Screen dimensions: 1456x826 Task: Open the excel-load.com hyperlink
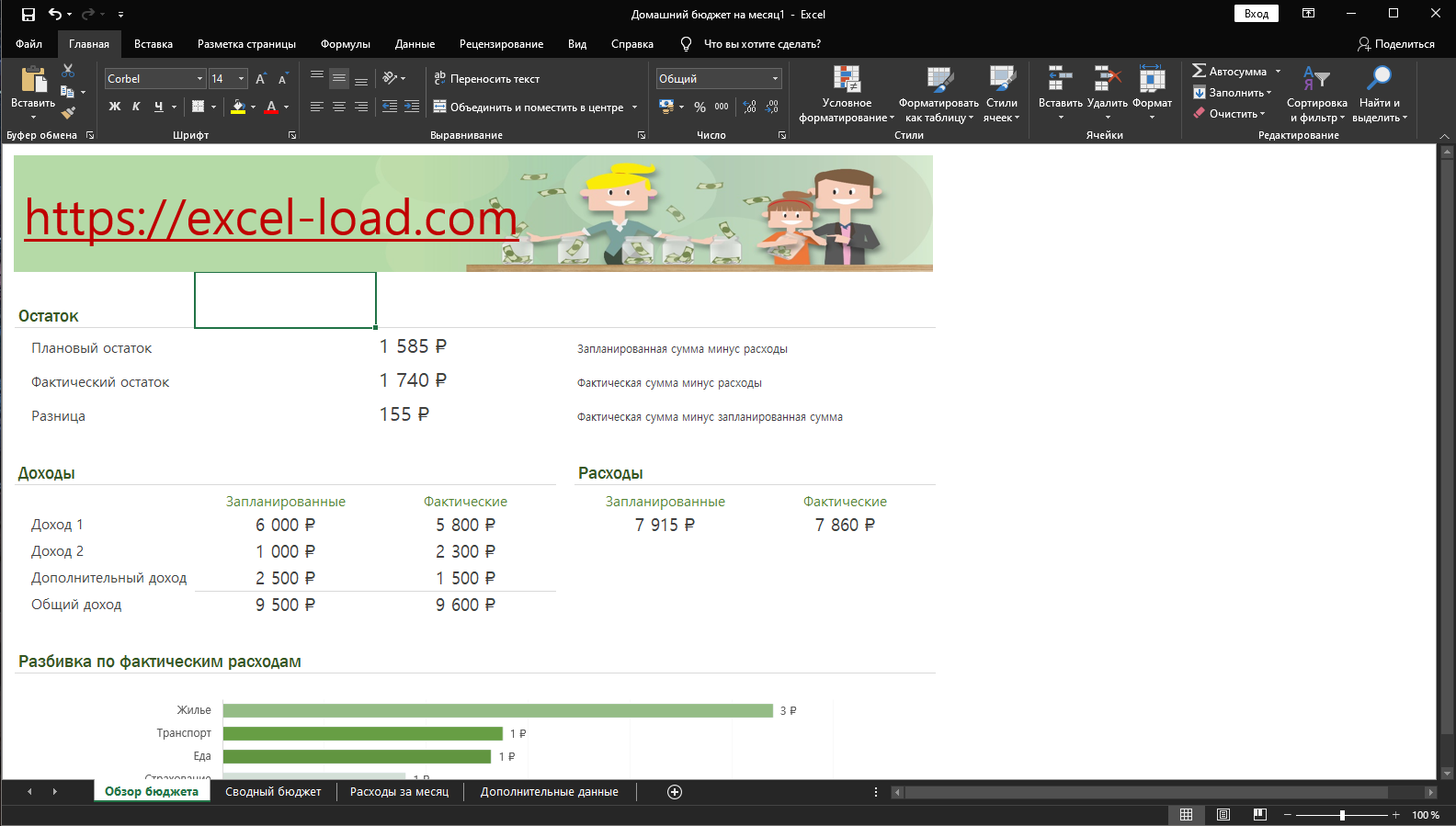point(270,218)
